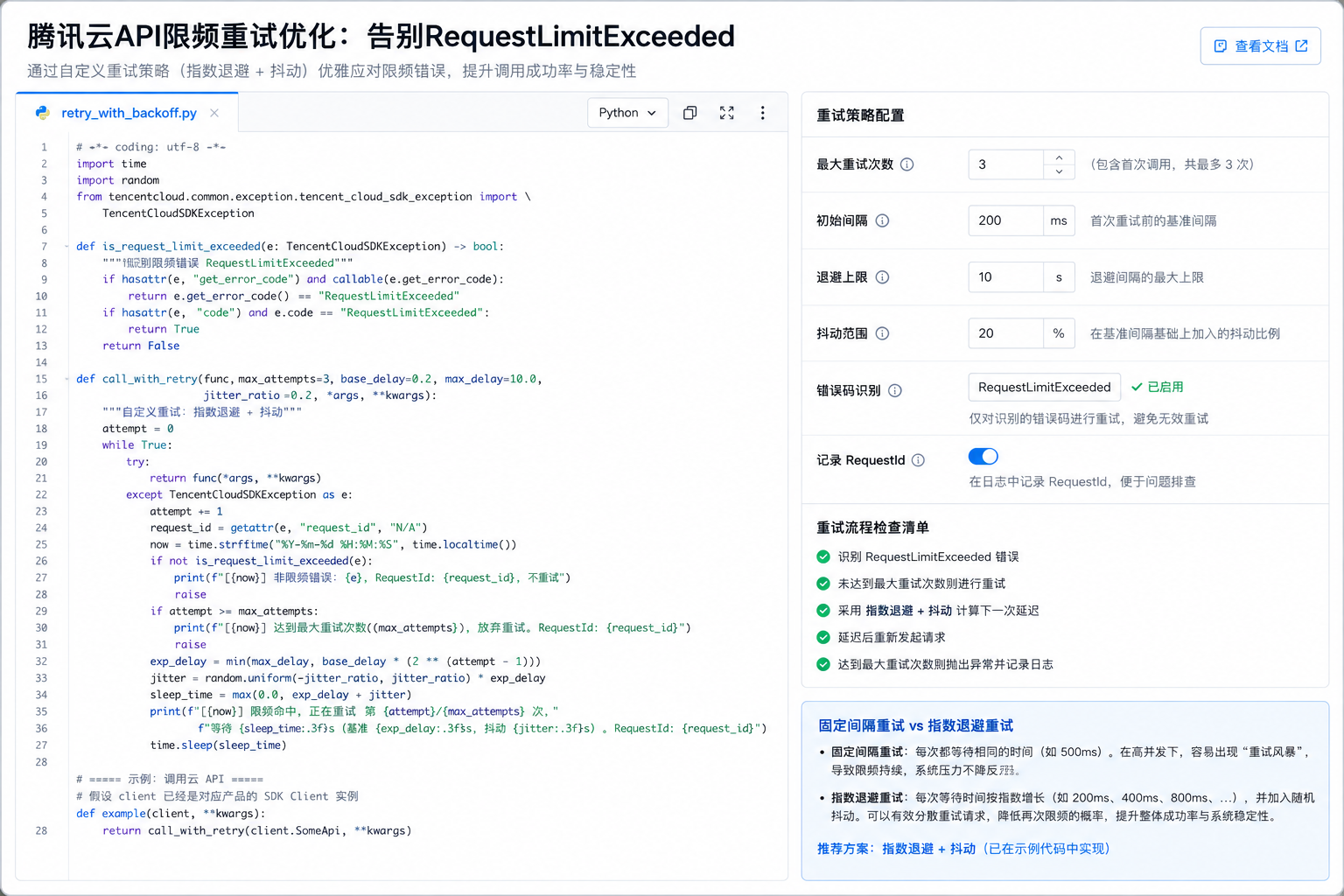Focus the 最大重试次数 input field
Screen dimensions: 1344x896
click(1005, 164)
